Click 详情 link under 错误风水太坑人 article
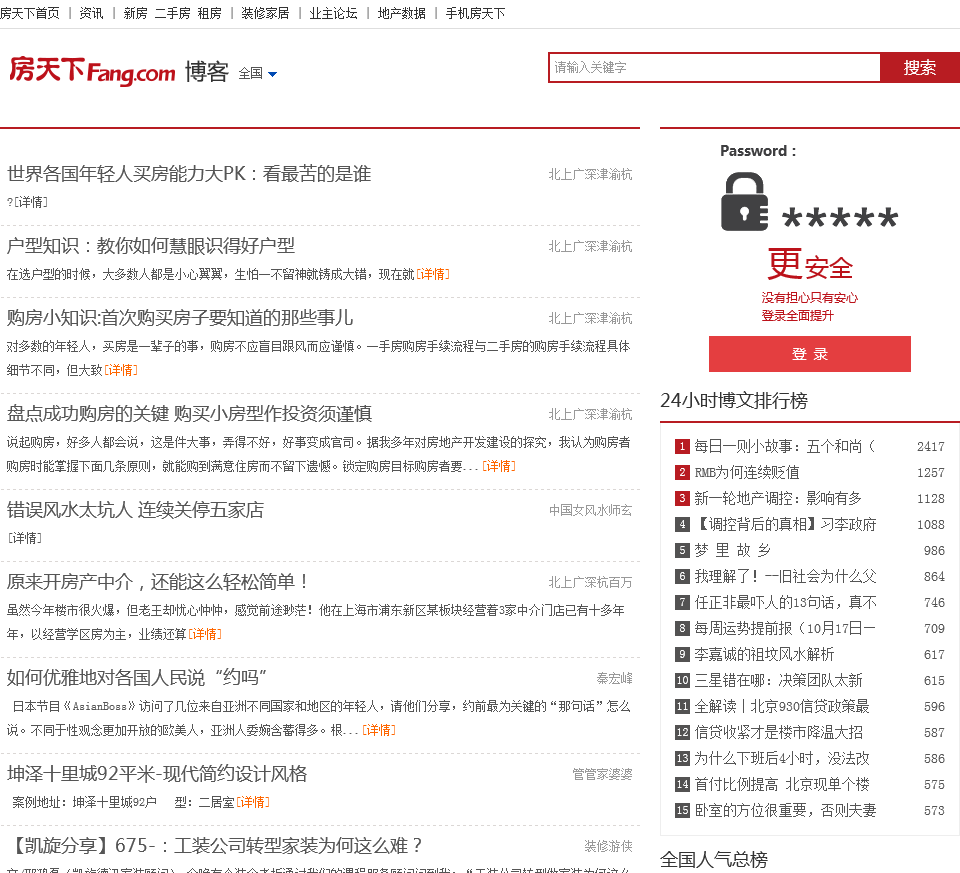The height and width of the screenshot is (873, 960). coord(24,538)
